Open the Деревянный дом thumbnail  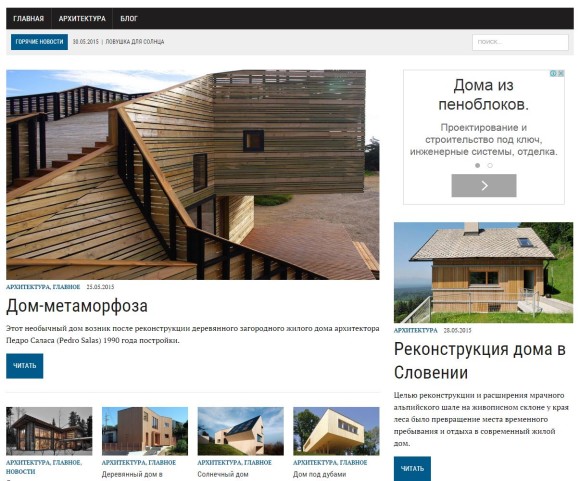click(x=145, y=431)
